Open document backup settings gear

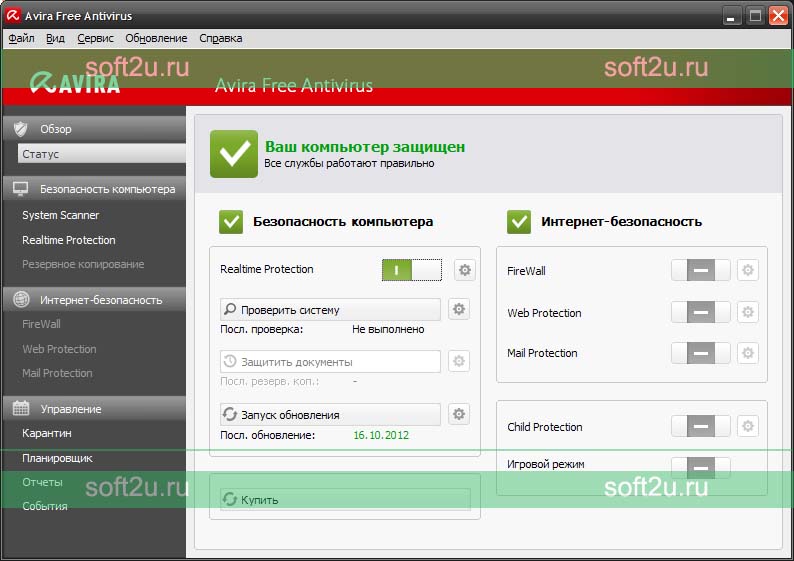pos(459,361)
